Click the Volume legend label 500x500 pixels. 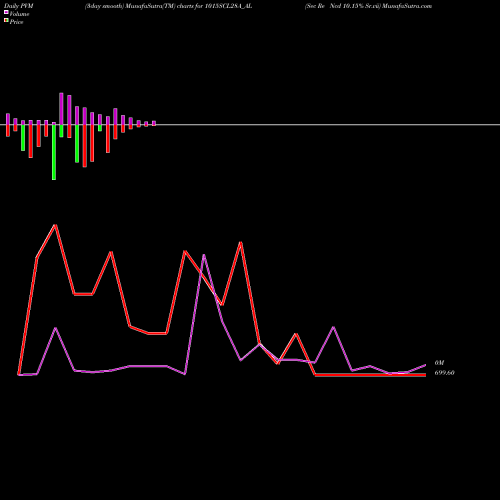pyautogui.click(x=19, y=14)
